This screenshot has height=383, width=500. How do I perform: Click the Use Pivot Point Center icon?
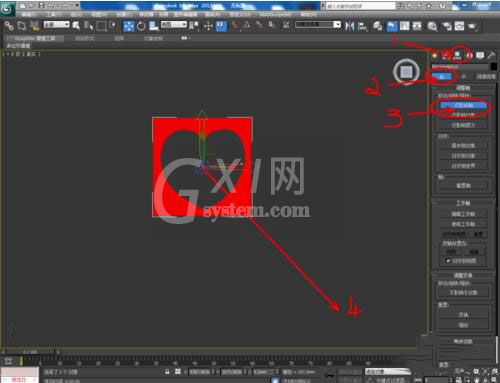click(194, 26)
